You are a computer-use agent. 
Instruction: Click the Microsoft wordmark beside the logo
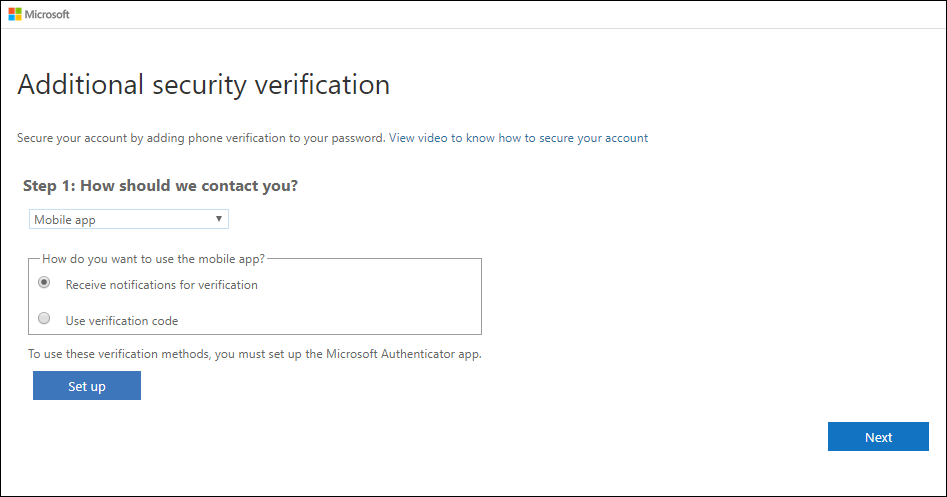[47, 14]
